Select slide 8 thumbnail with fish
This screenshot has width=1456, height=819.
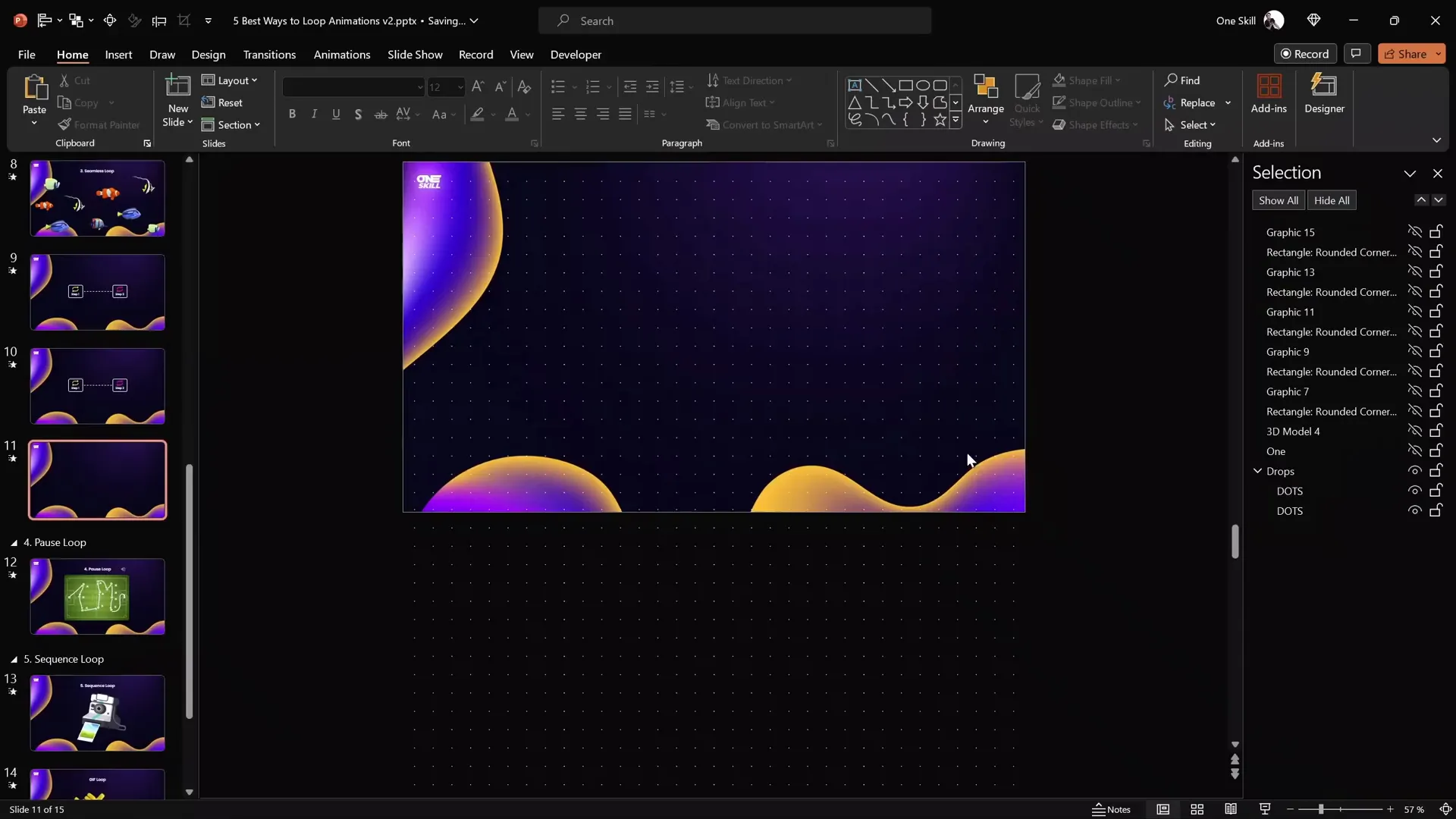point(97,198)
